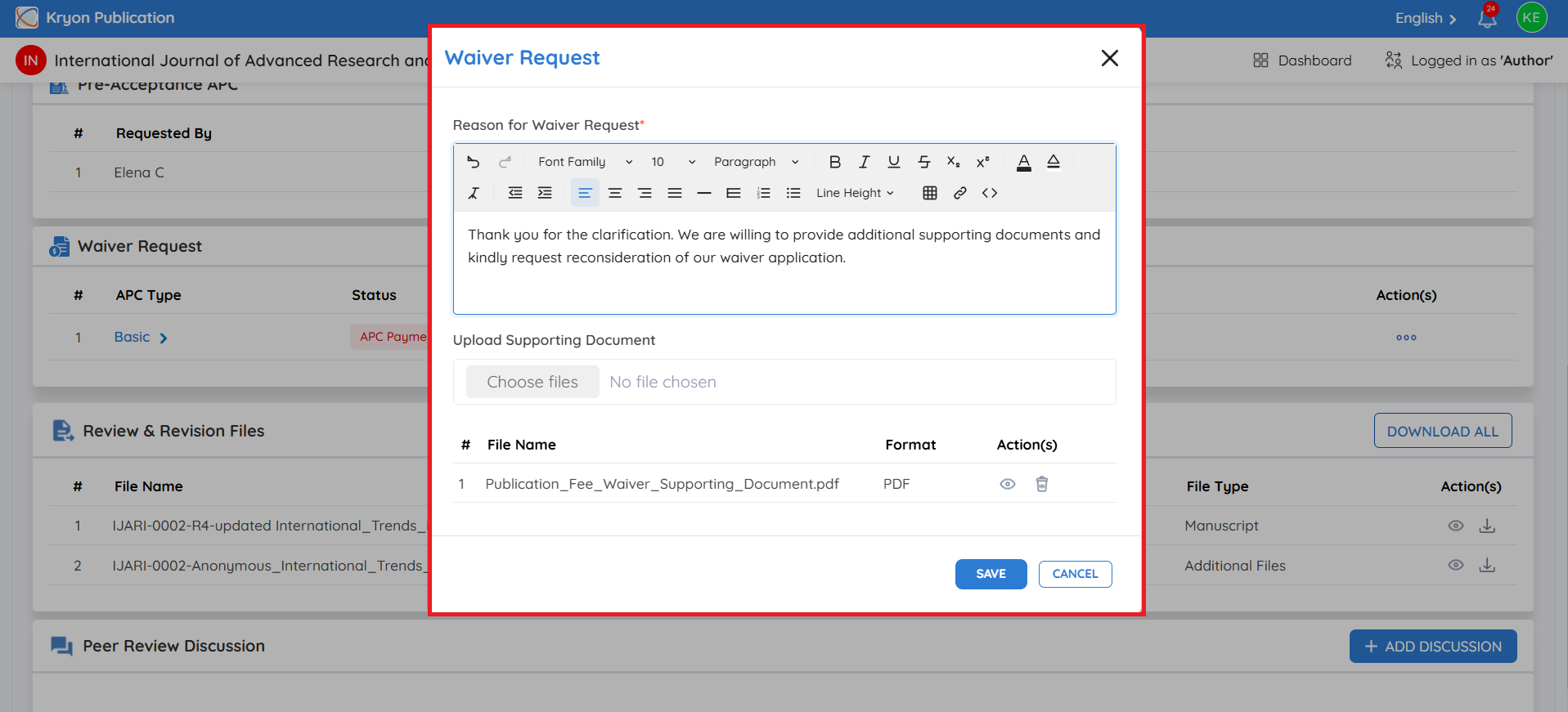
Task: Open the font text color picker
Action: (x=1023, y=162)
